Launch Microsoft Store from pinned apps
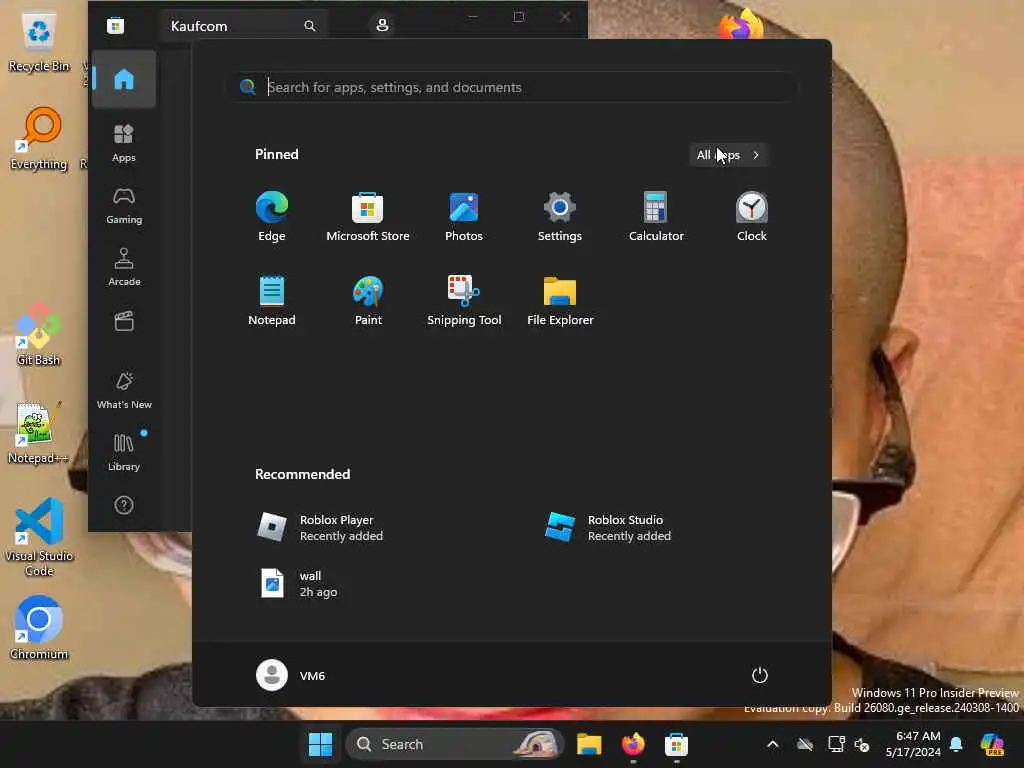This screenshot has width=1024, height=768. tap(368, 217)
